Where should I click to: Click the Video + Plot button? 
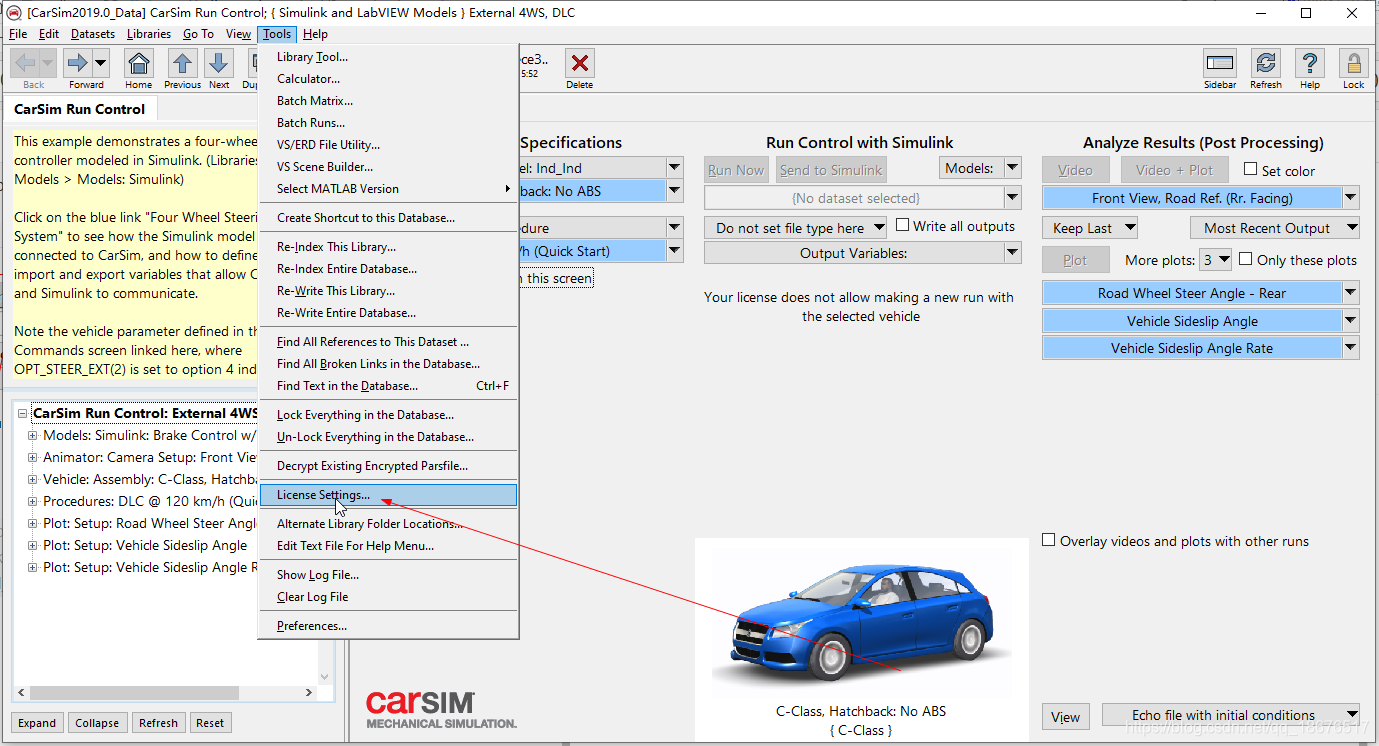point(1174,170)
